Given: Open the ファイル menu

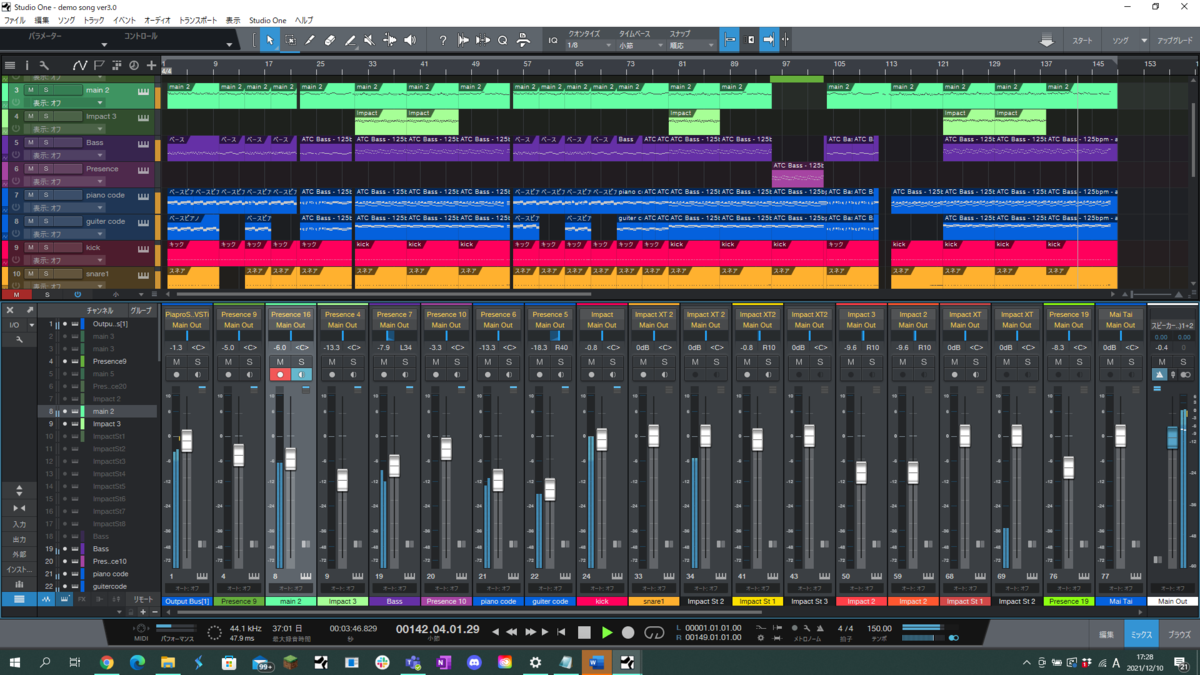Looking at the screenshot, I should pyautogui.click(x=15, y=20).
